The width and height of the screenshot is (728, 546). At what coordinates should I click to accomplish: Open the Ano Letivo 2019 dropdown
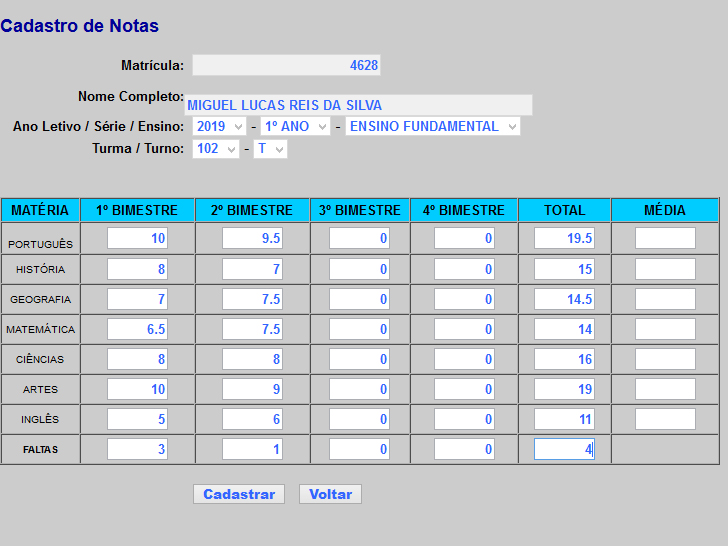point(219,127)
